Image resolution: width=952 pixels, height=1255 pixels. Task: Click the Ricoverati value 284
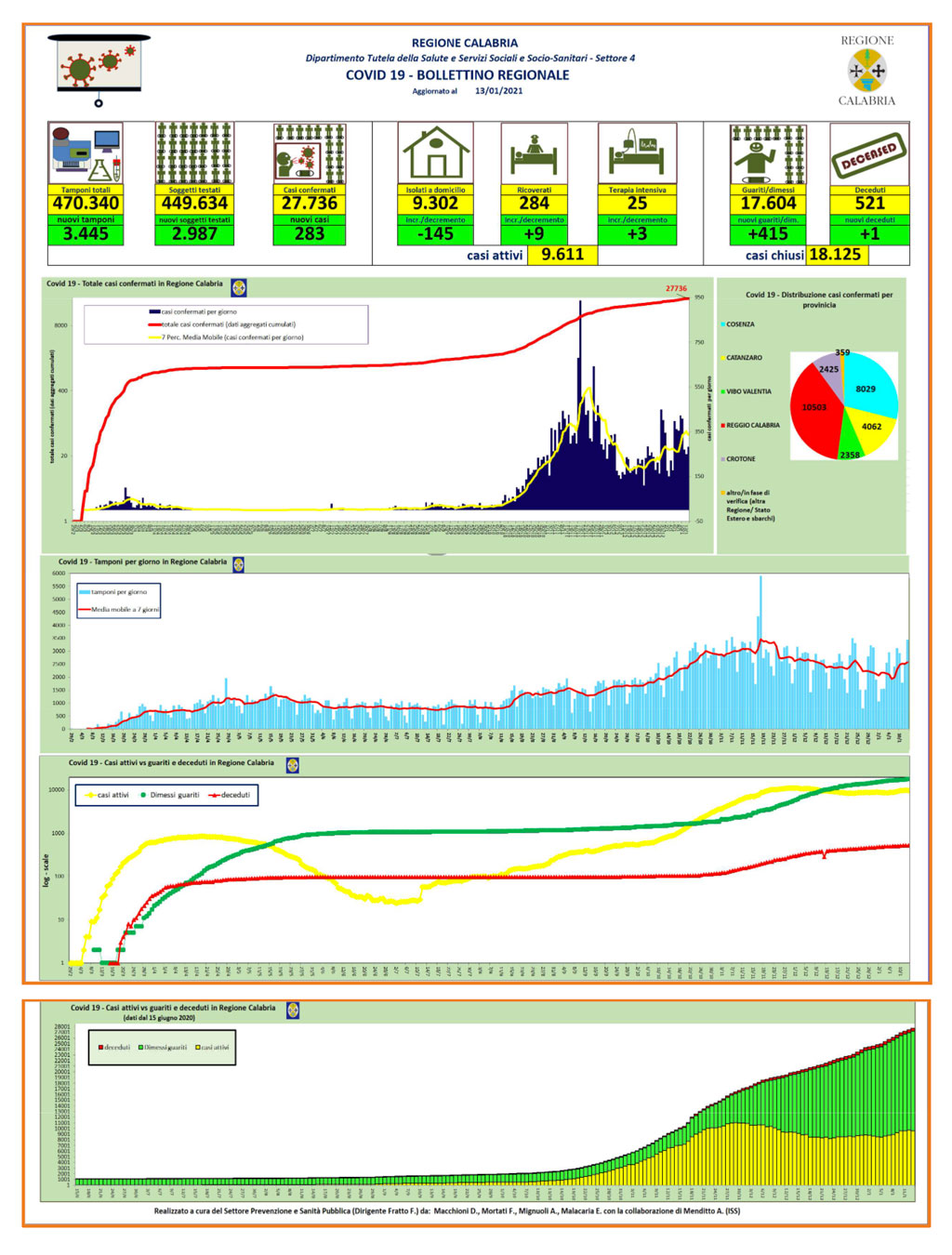[x=535, y=204]
